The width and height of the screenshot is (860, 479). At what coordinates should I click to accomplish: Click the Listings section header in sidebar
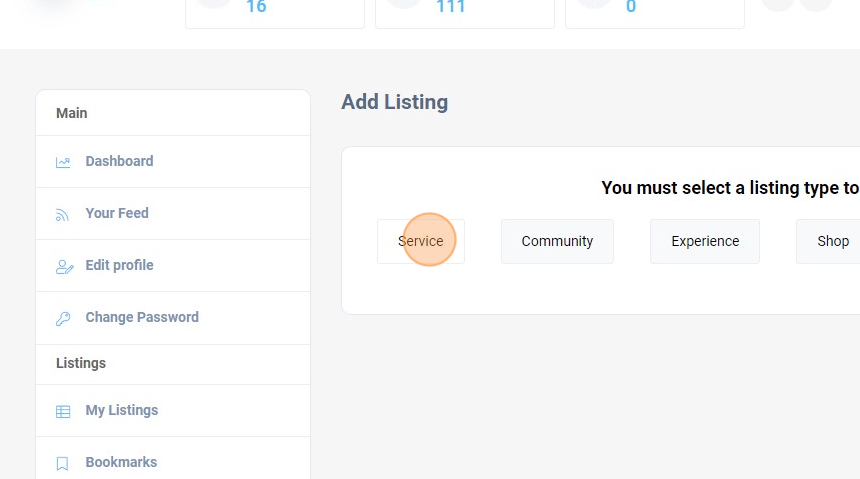point(81,363)
